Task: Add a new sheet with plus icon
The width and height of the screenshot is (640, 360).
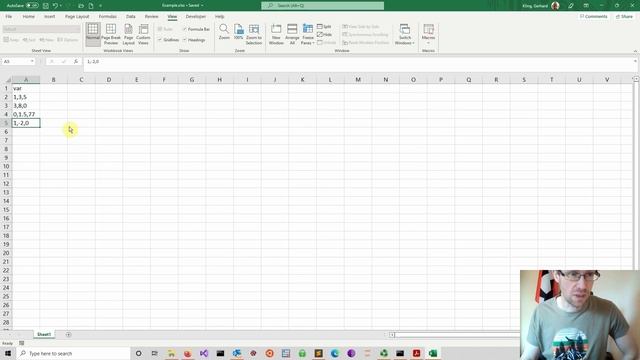Action: [x=68, y=335]
